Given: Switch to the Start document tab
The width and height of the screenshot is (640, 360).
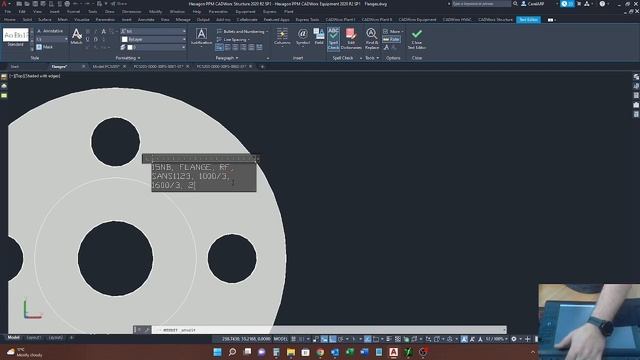Looking at the screenshot, I should pos(15,67).
